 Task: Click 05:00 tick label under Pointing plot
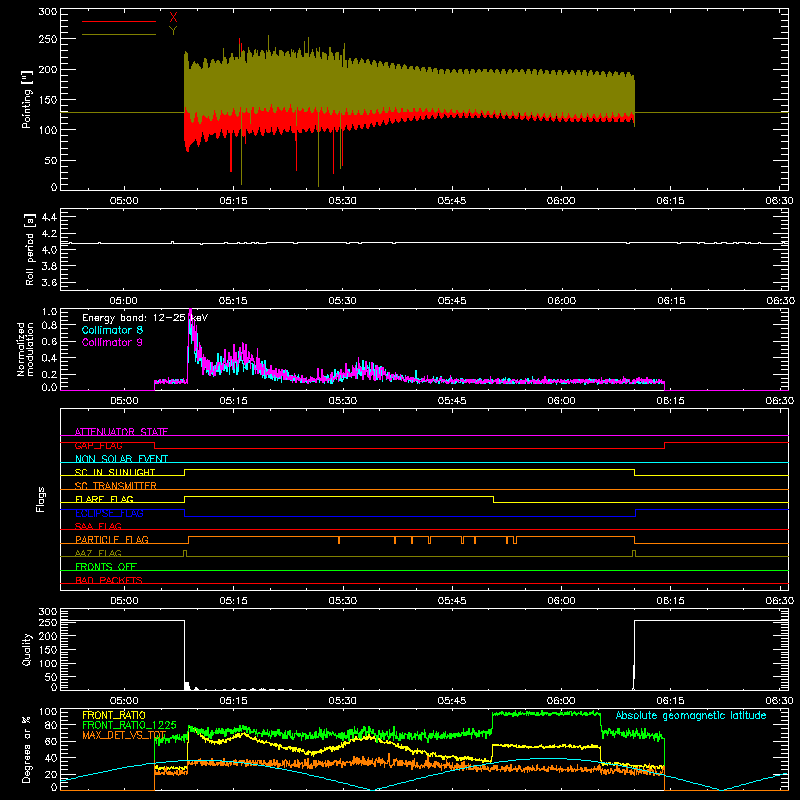pyautogui.click(x=124, y=201)
